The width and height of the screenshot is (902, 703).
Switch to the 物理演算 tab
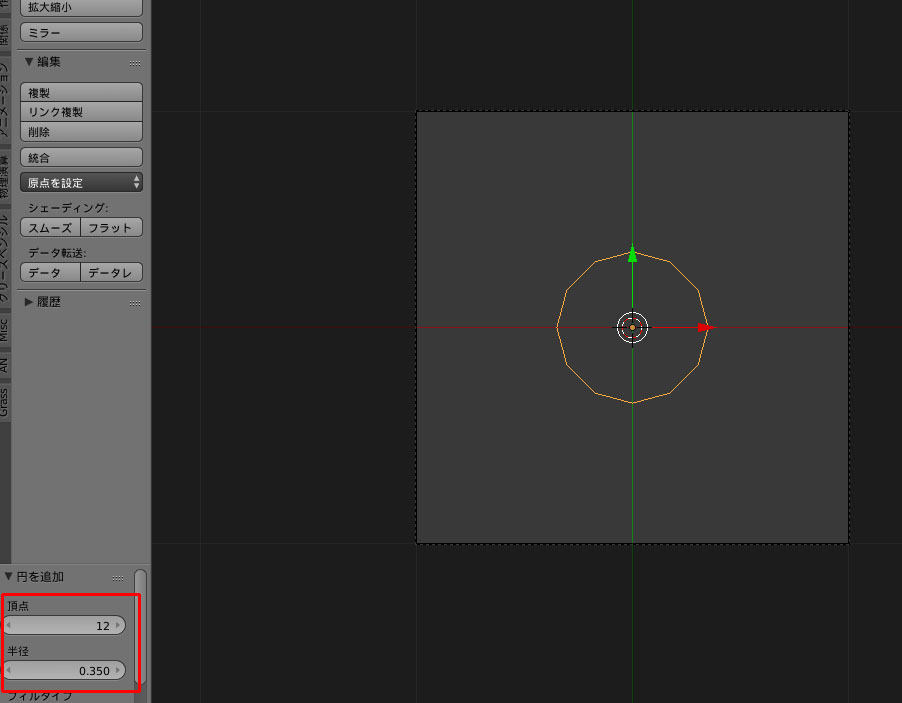click(5, 177)
